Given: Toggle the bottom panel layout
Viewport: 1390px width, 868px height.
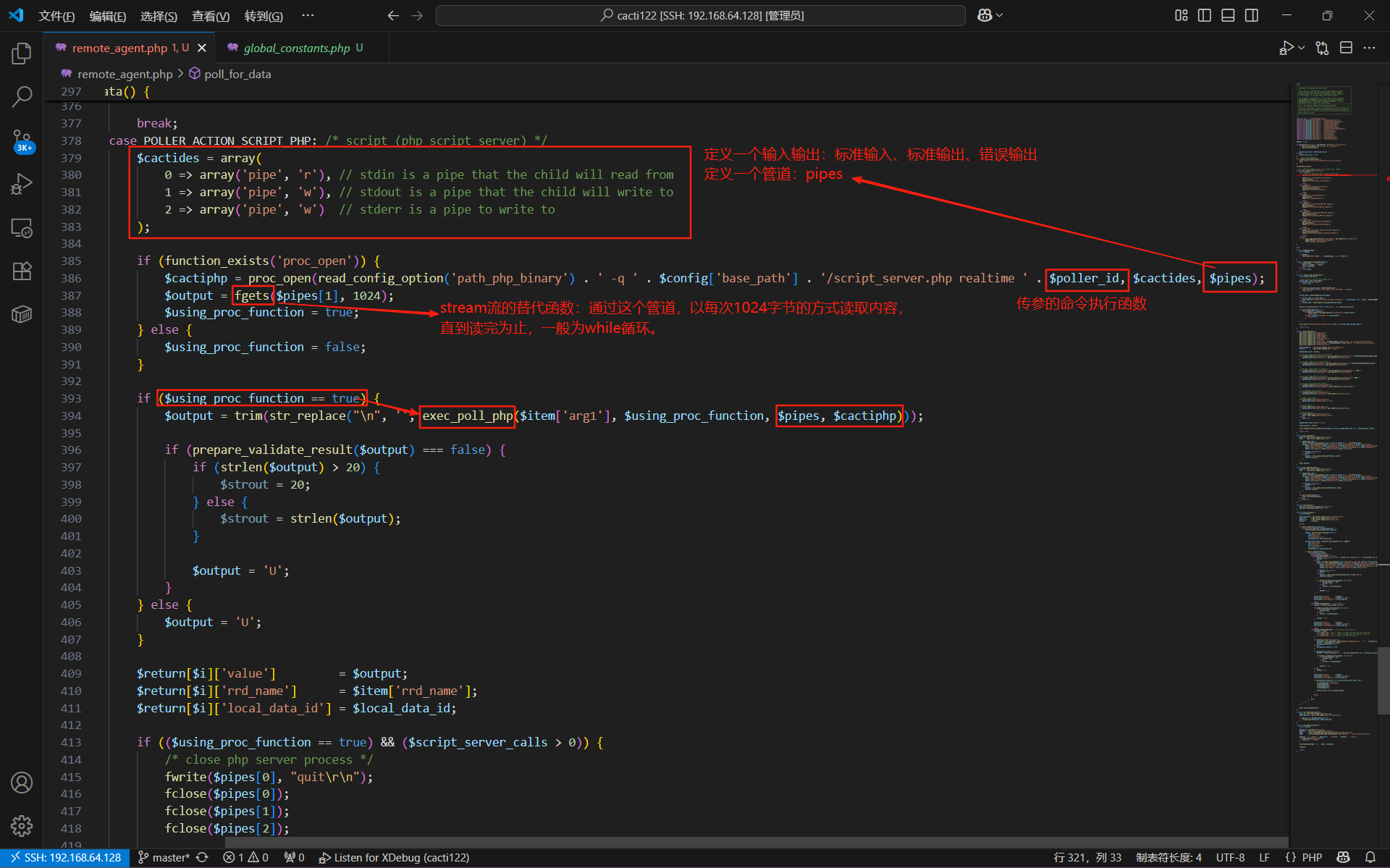Looking at the screenshot, I should pos(1228,15).
